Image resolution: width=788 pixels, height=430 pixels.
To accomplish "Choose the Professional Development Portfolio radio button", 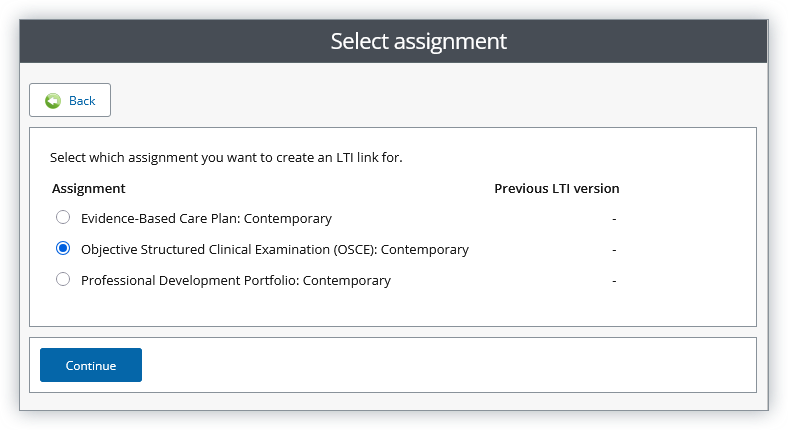I will tap(63, 280).
